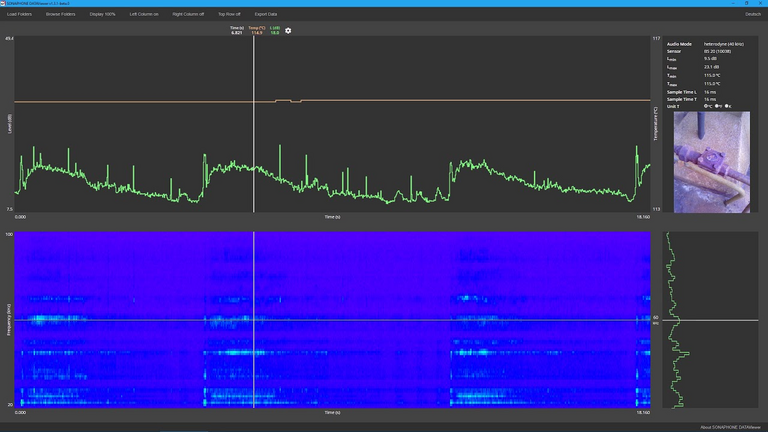Image resolution: width=768 pixels, height=432 pixels.
Task: Click the valve photo thumbnail
Action: [711, 162]
